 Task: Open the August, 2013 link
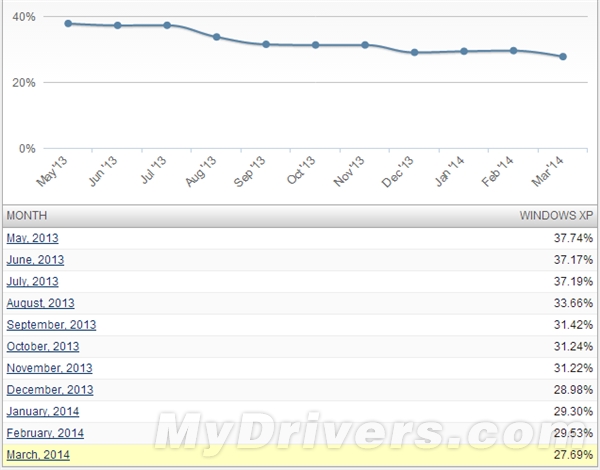tap(41, 303)
